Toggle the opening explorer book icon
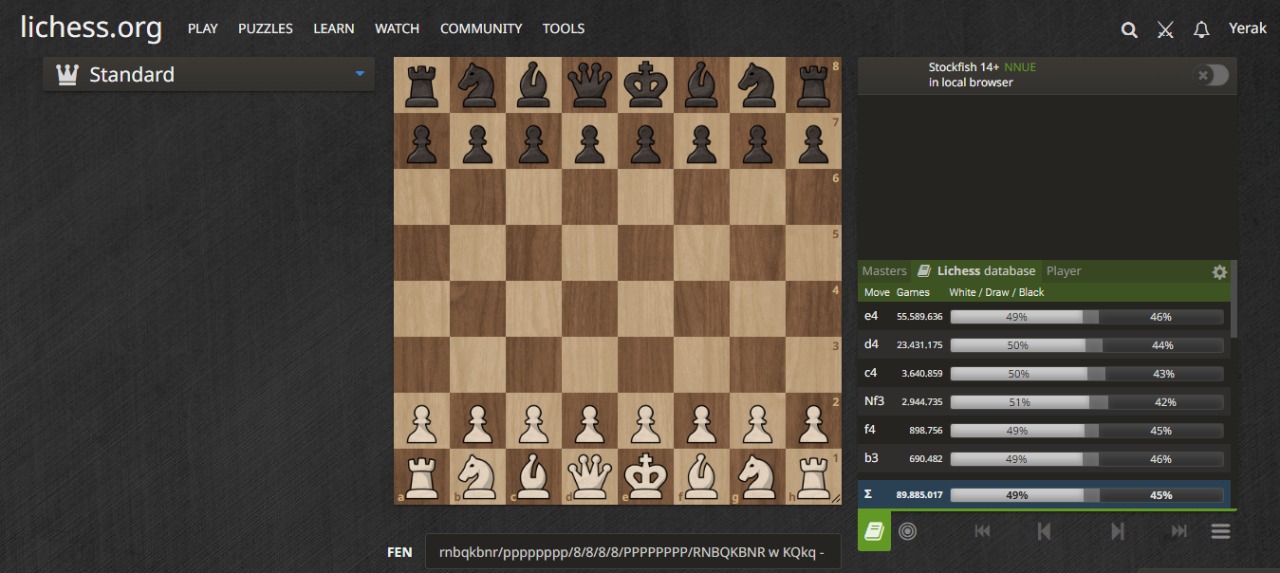Image resolution: width=1280 pixels, height=573 pixels. tap(873, 531)
